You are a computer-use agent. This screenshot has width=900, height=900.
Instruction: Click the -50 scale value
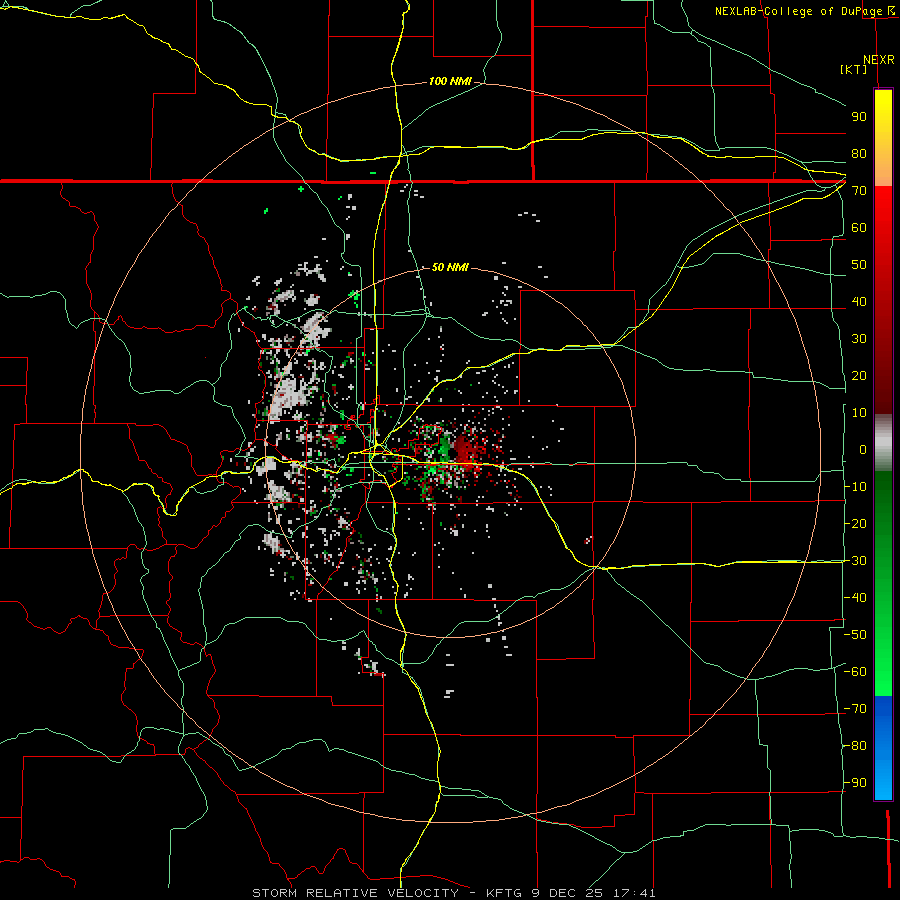(855, 635)
